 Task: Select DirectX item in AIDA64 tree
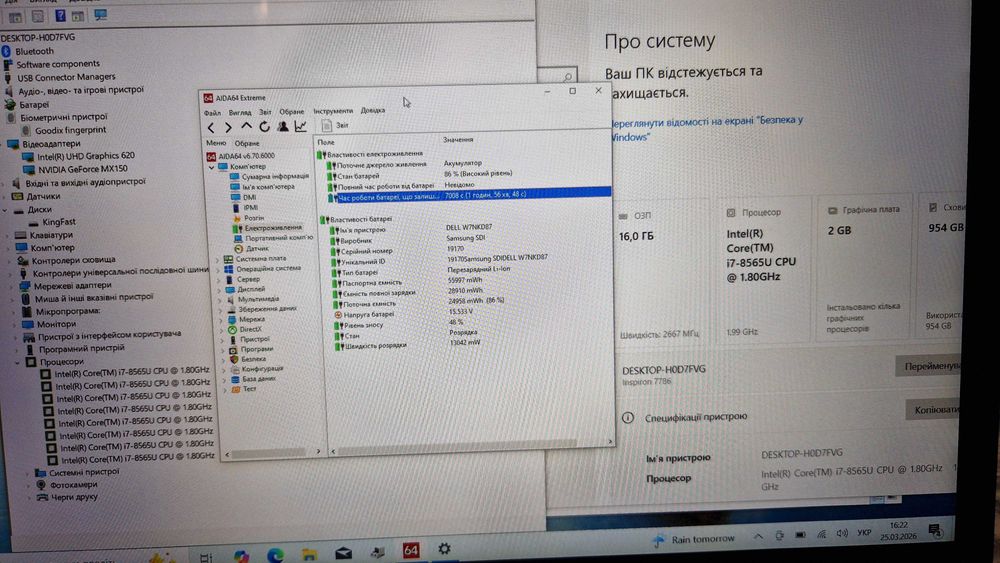click(x=245, y=329)
